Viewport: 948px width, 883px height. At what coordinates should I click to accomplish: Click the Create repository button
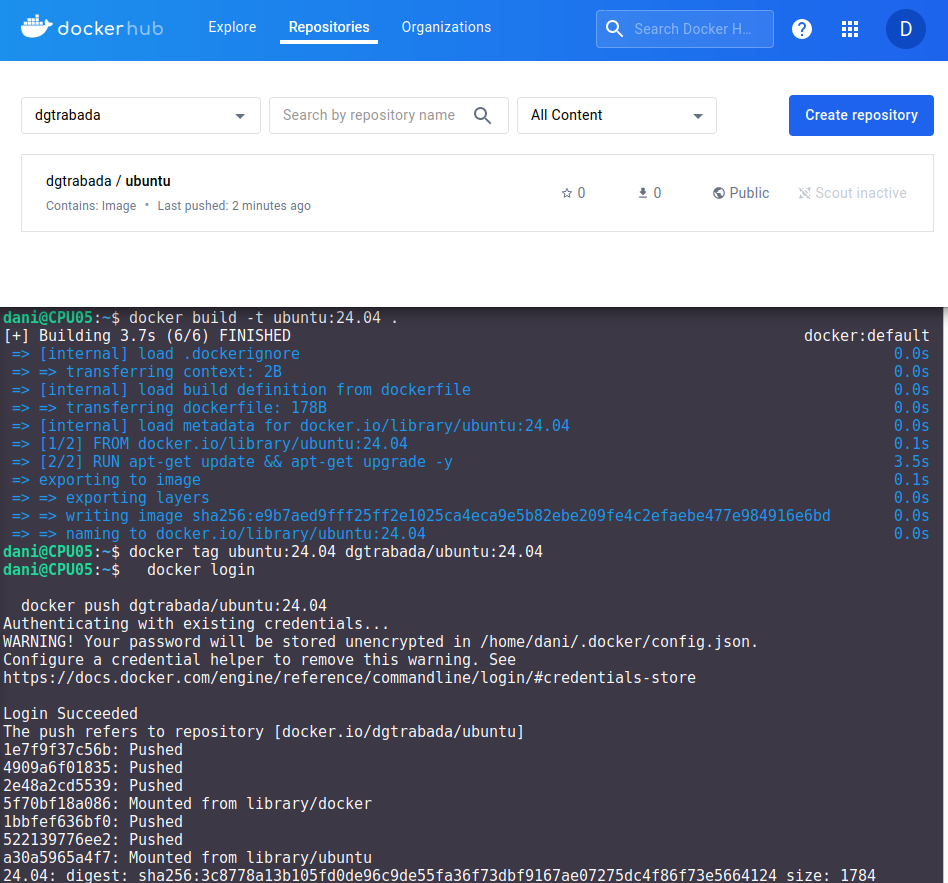coord(860,115)
